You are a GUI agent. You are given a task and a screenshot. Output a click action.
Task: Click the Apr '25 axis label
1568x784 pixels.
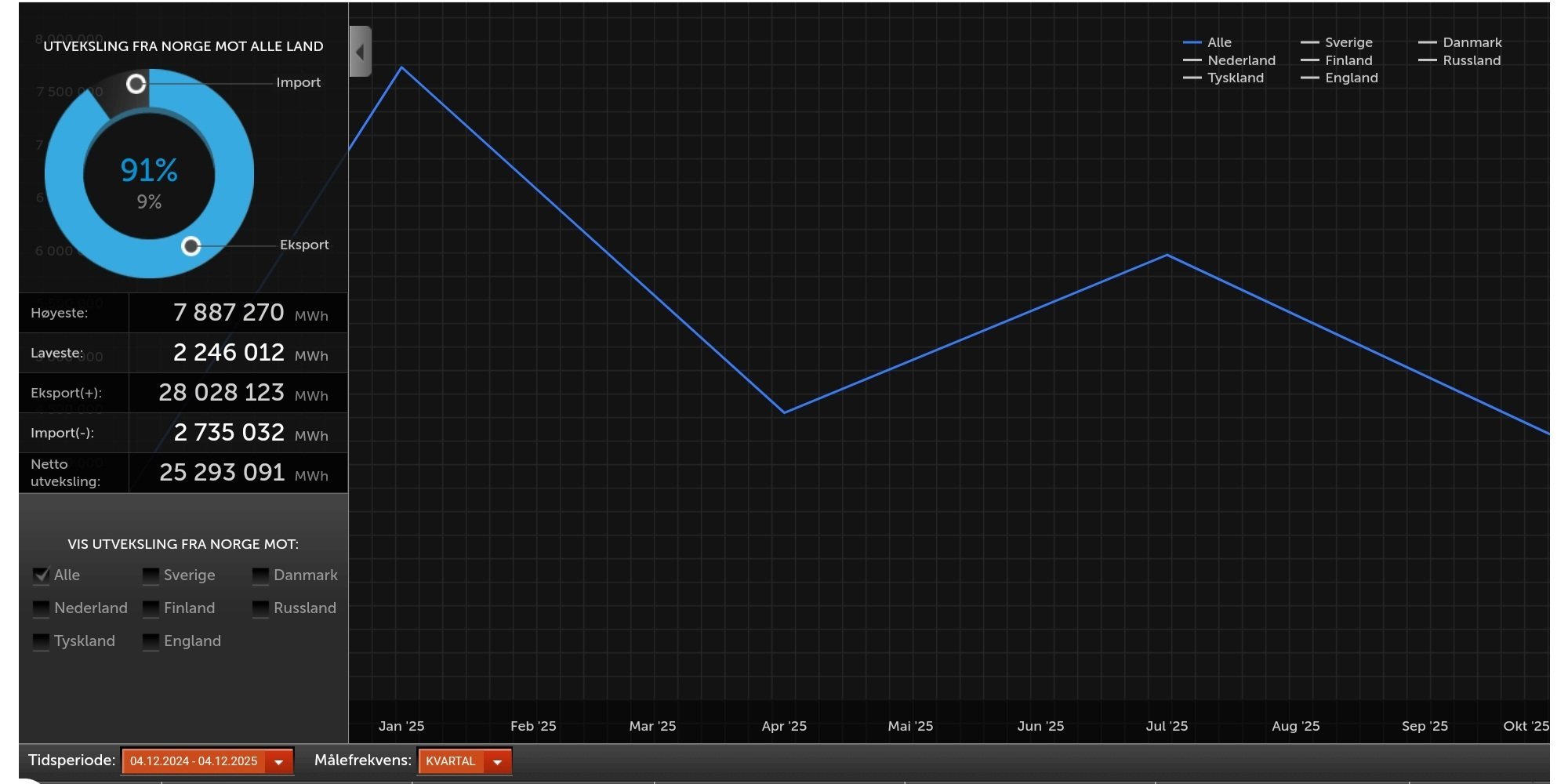tap(784, 726)
